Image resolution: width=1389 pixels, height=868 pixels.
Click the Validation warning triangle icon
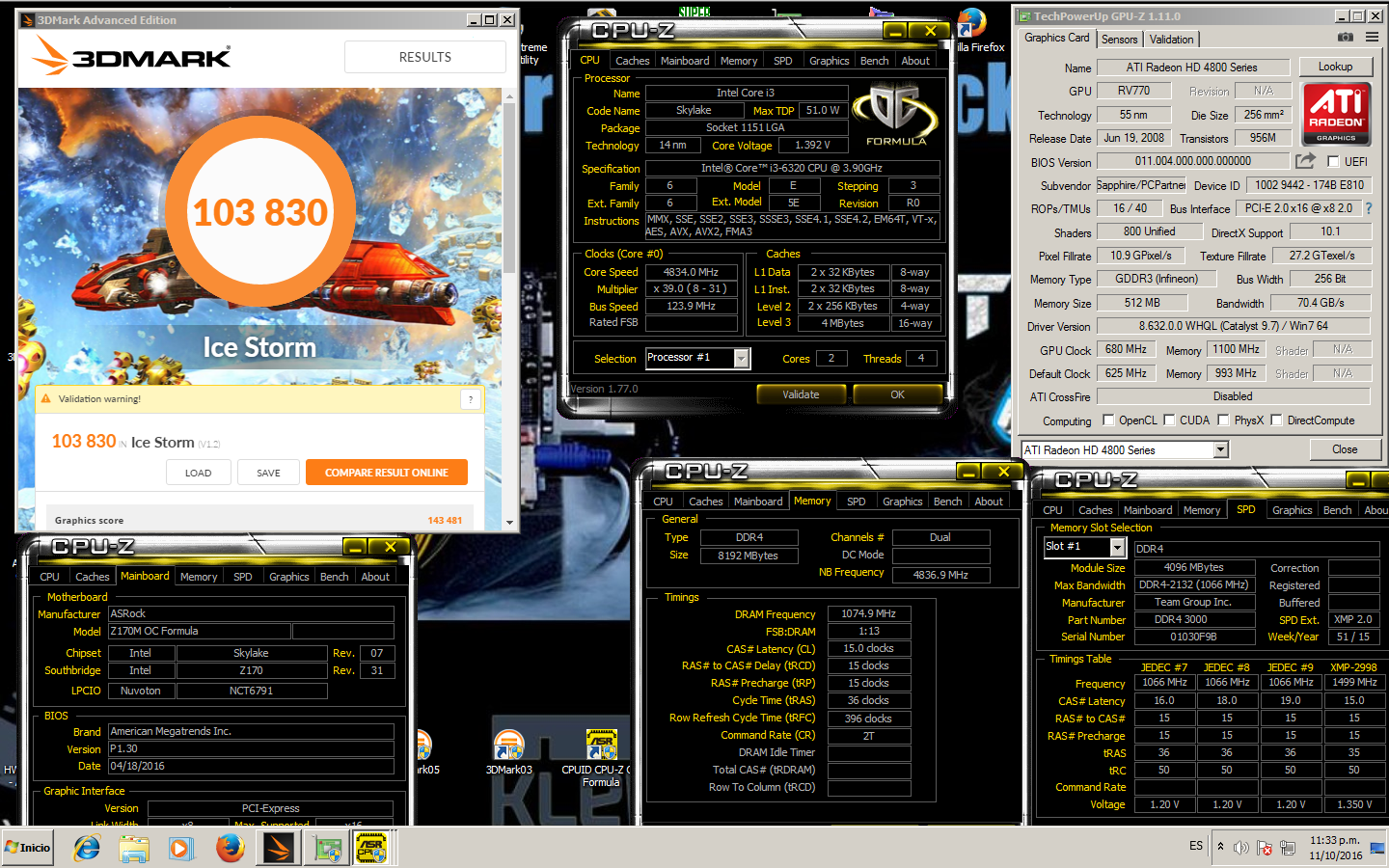[45, 398]
